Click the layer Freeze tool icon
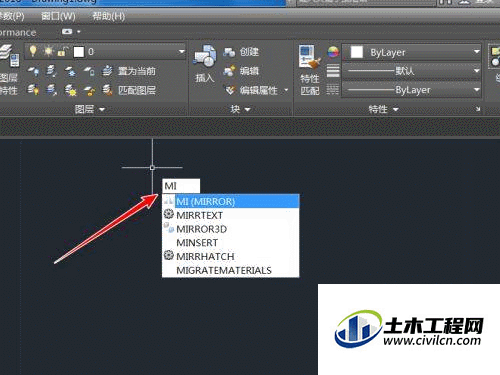 coord(70,71)
